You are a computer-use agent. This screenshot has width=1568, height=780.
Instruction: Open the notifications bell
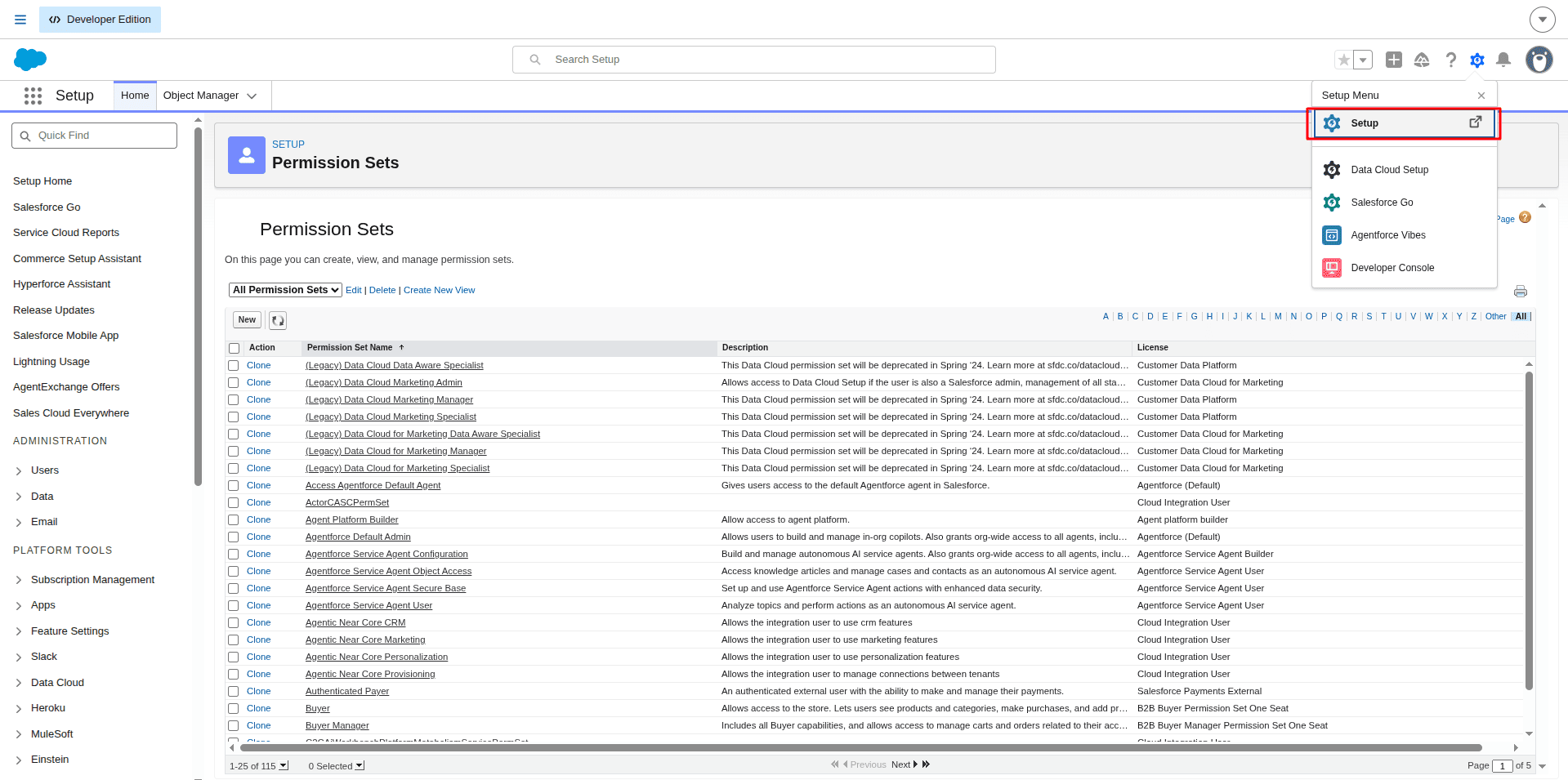1503,60
